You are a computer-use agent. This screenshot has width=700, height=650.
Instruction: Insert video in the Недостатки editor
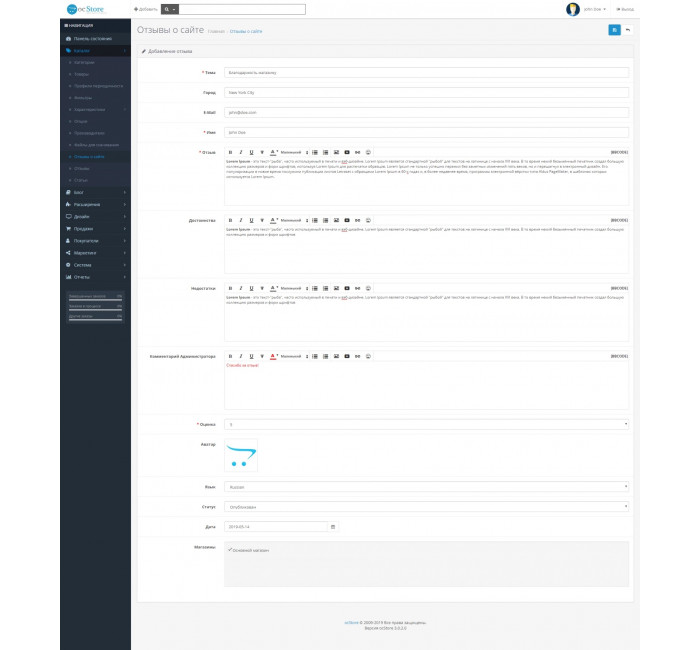click(347, 288)
